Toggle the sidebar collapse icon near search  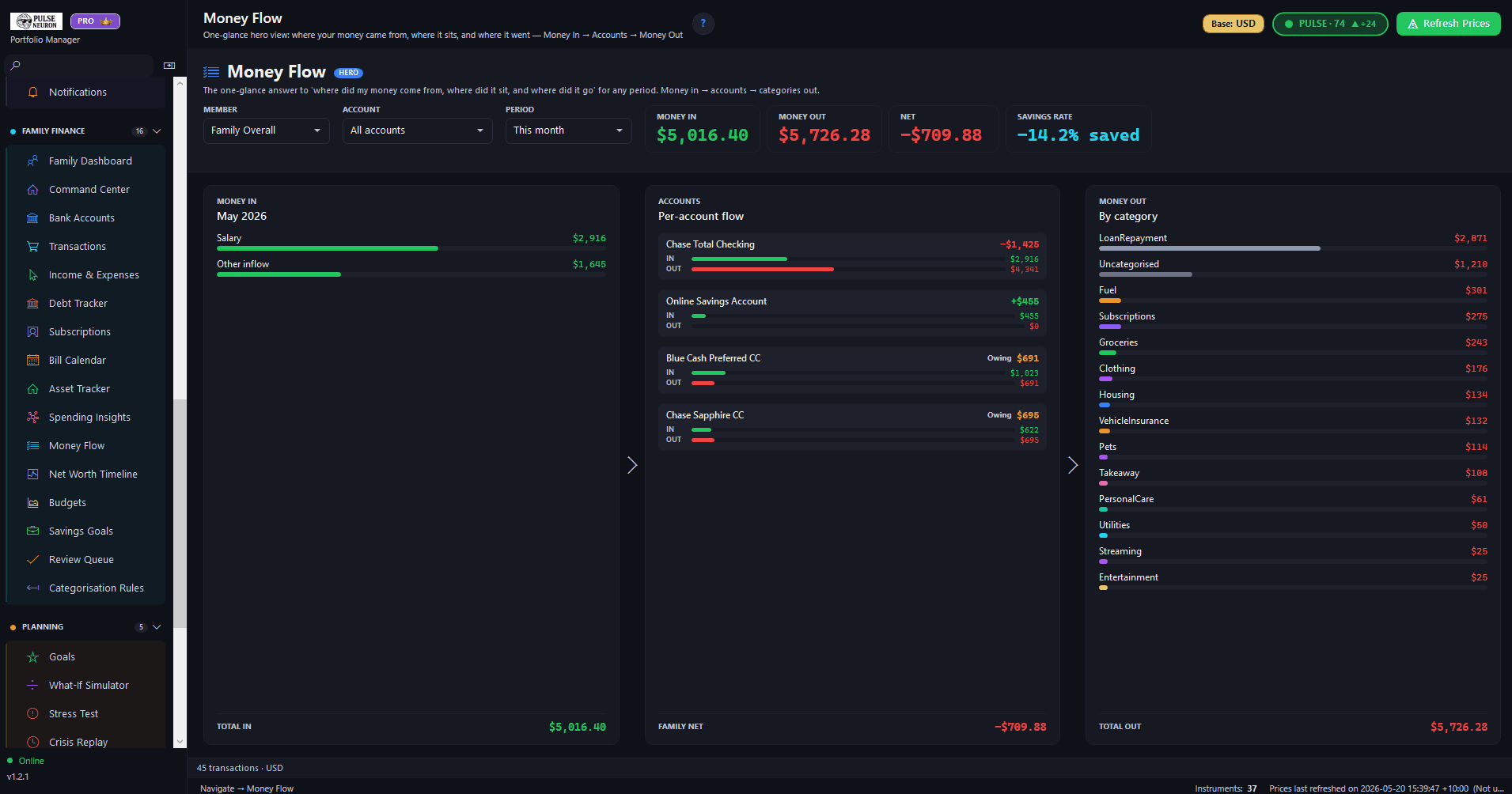click(169, 66)
